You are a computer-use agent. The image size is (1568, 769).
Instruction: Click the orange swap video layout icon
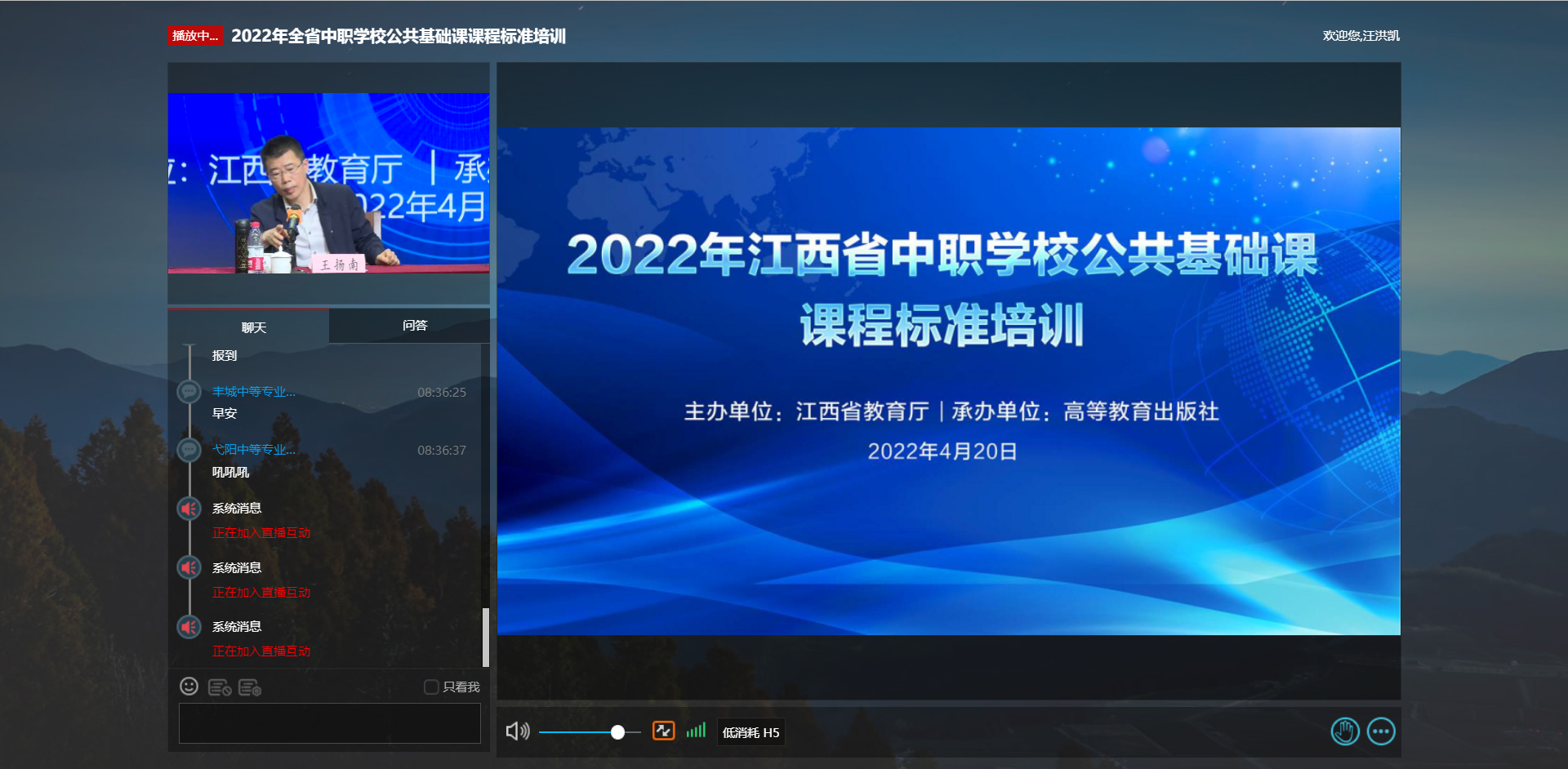(x=663, y=731)
